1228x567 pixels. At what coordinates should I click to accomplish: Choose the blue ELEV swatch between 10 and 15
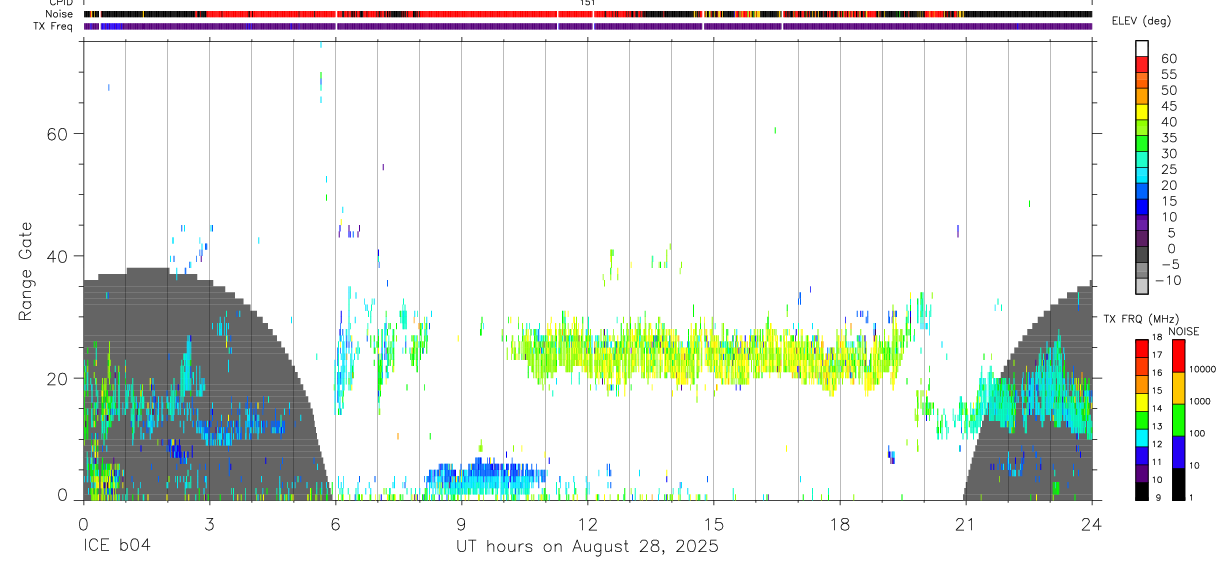1142,207
